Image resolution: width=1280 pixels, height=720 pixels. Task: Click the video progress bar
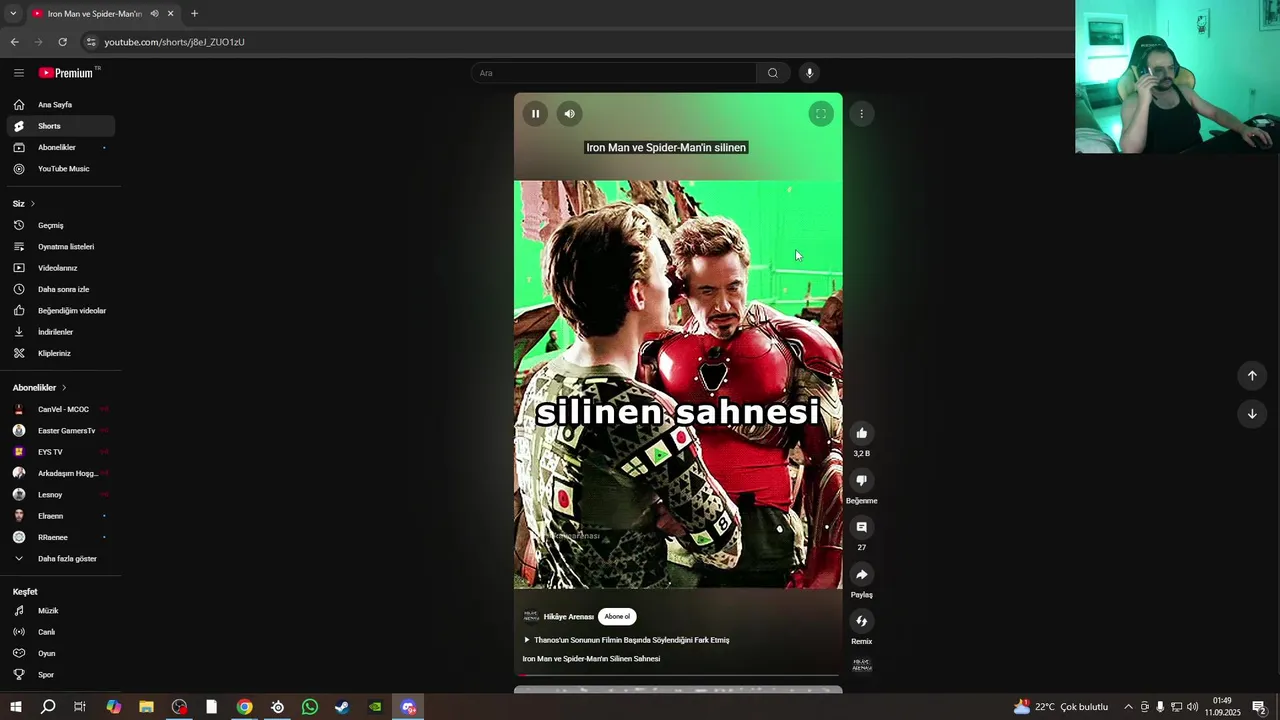[678, 676]
